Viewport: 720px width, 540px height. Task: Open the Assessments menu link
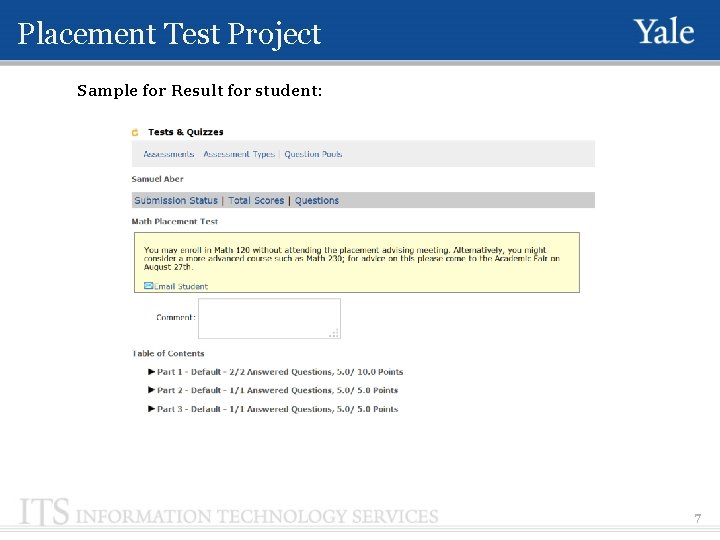point(169,154)
